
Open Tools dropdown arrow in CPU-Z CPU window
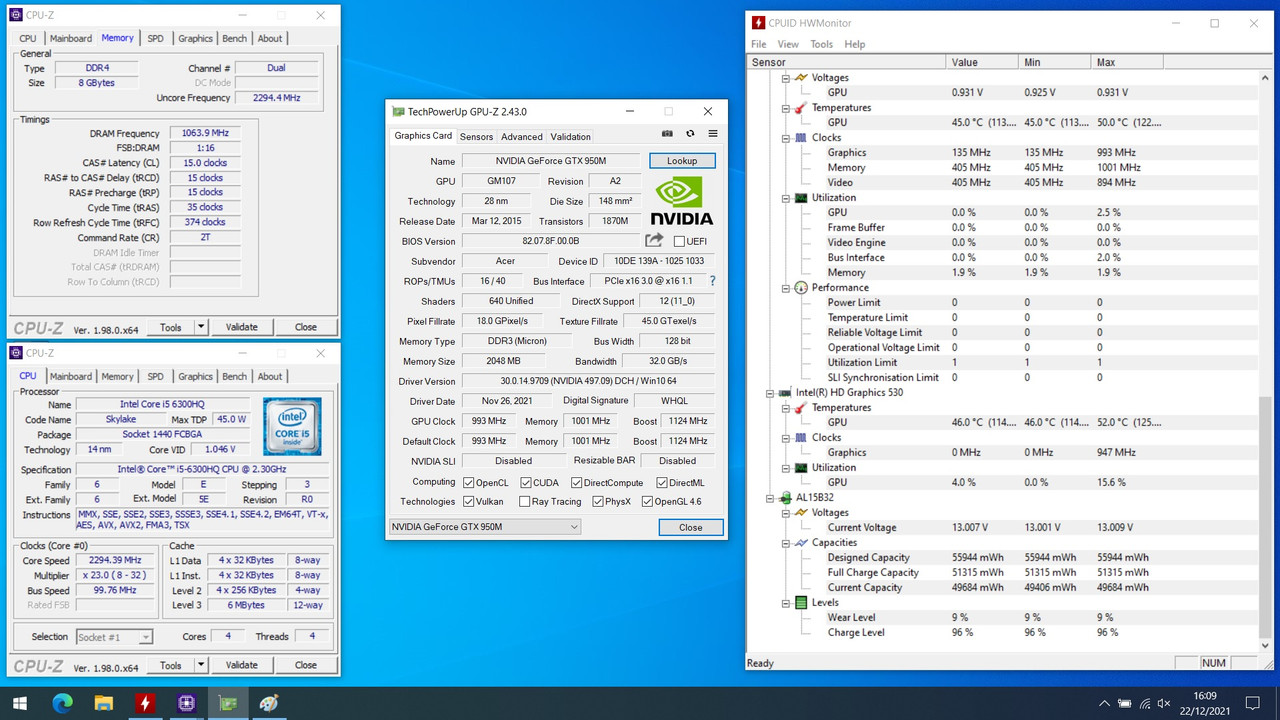pyautogui.click(x=200, y=665)
